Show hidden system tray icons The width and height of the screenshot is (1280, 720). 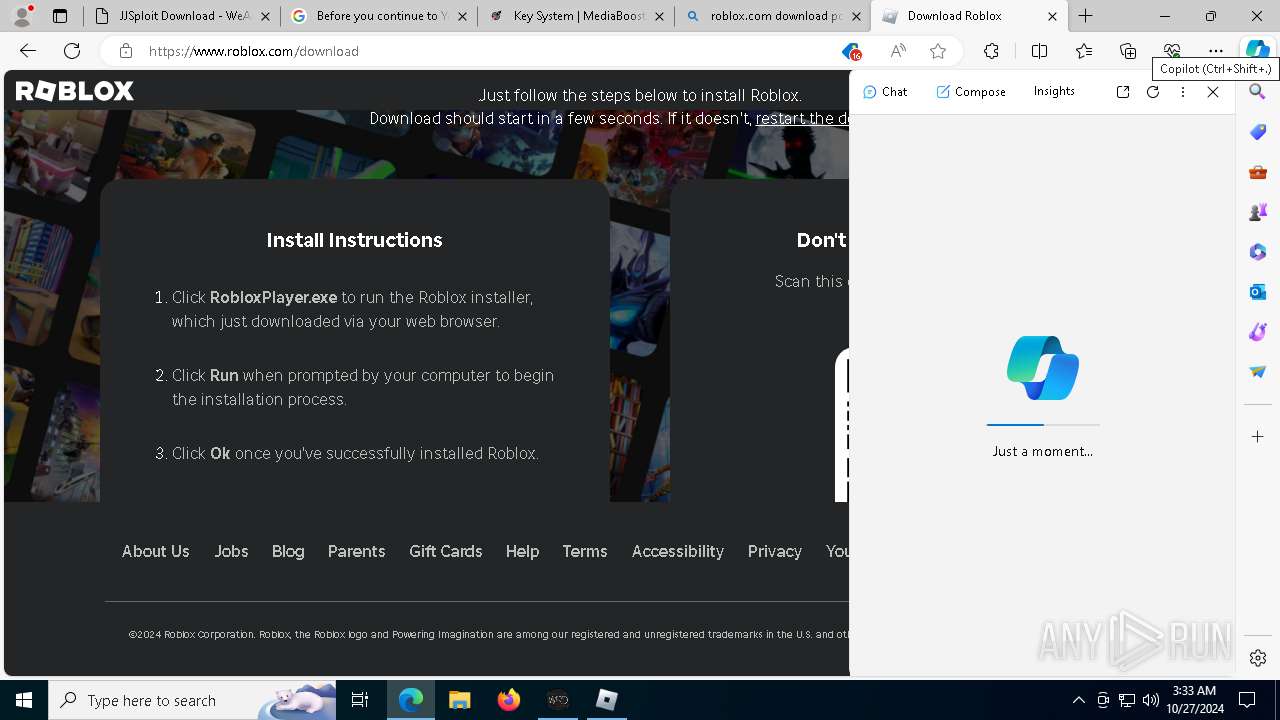pyautogui.click(x=1078, y=700)
